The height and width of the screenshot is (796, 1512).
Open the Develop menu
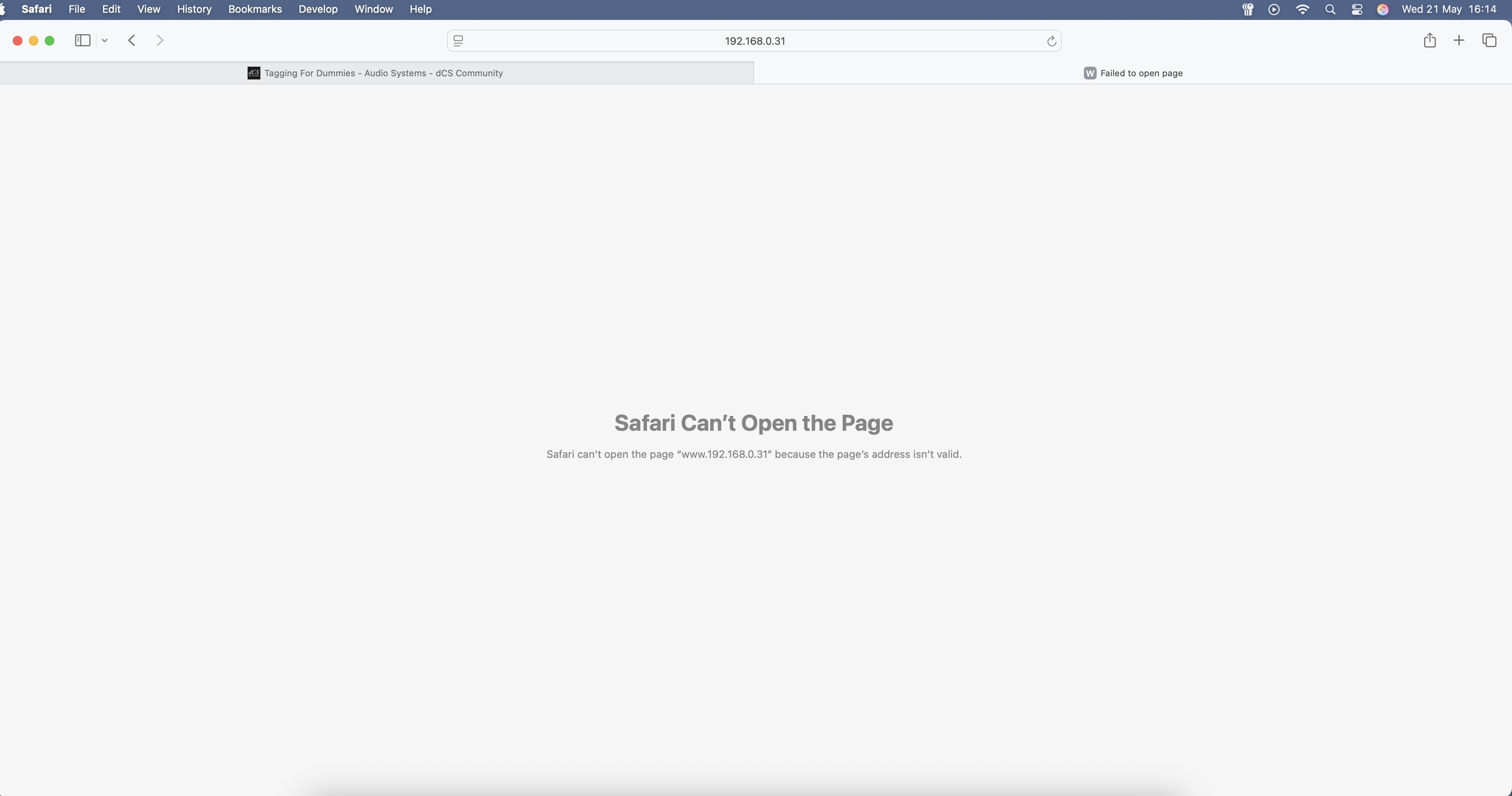pyautogui.click(x=318, y=10)
